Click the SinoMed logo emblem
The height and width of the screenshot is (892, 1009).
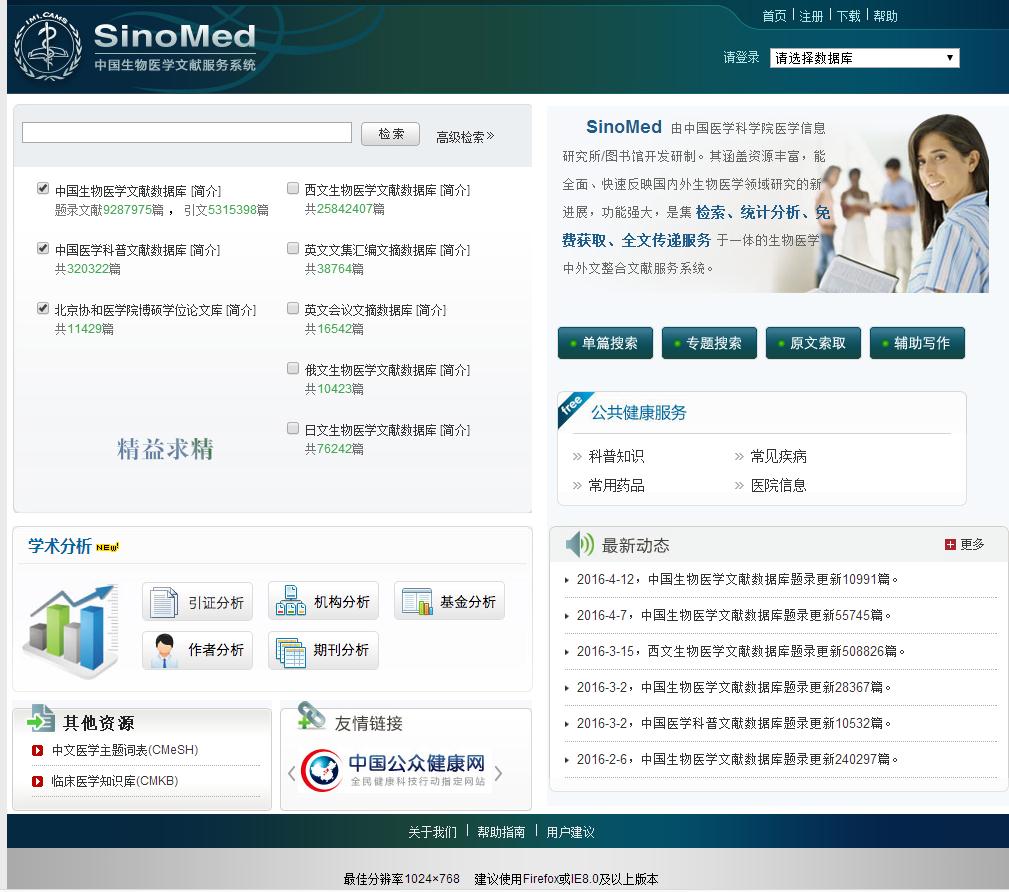coord(47,49)
